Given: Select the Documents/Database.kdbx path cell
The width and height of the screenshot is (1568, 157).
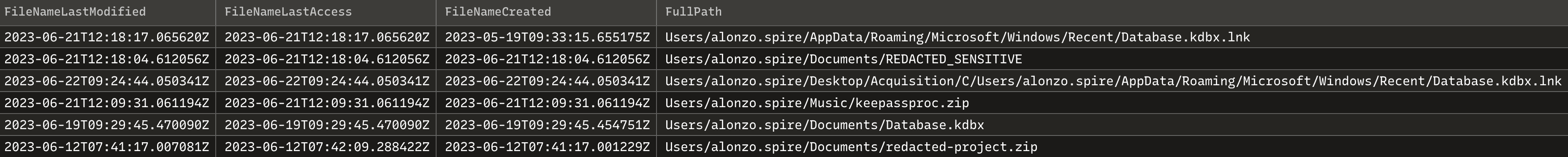Looking at the screenshot, I should coord(825,125).
